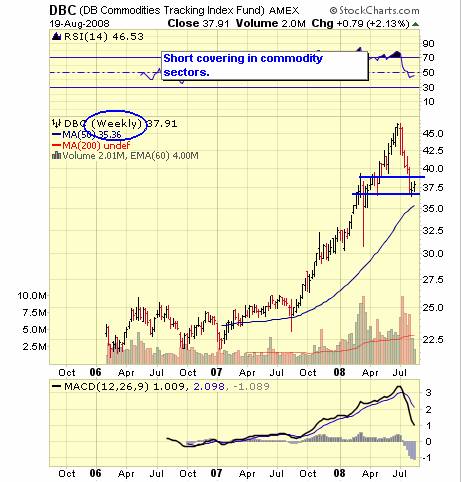
Task: Click the MA(50) 35.36 legend entry
Action: coord(87,134)
